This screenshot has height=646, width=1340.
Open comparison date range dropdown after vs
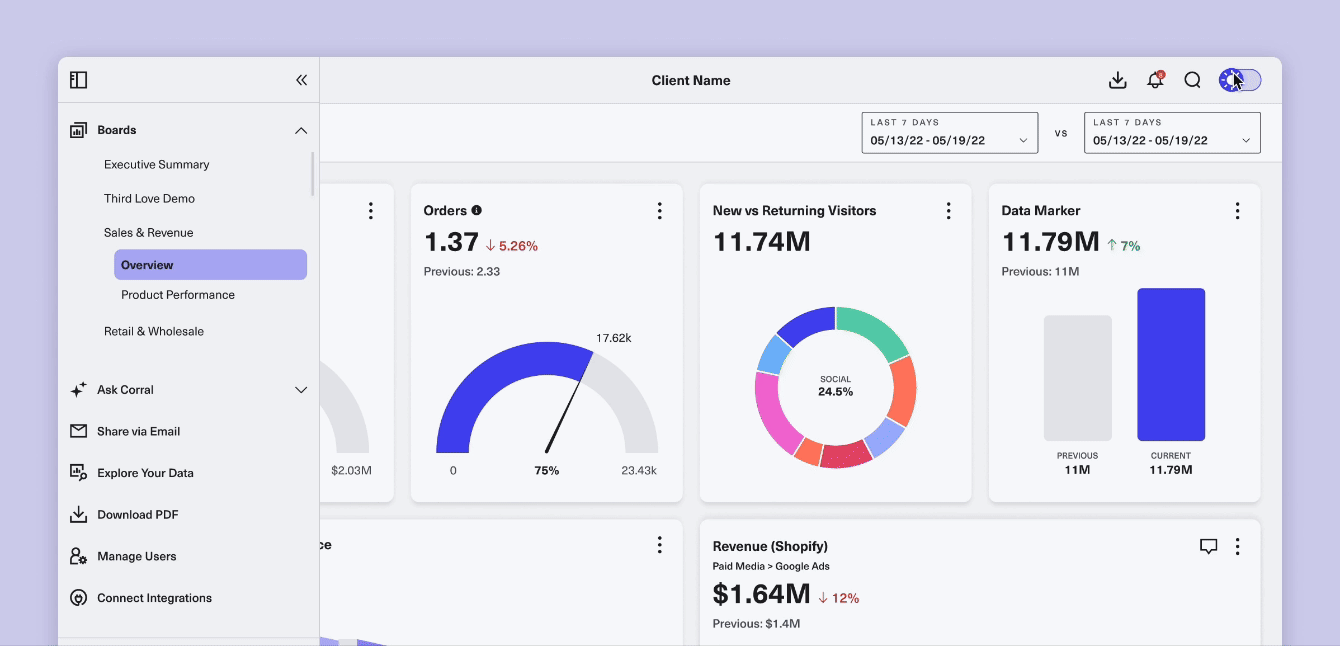pos(1172,132)
